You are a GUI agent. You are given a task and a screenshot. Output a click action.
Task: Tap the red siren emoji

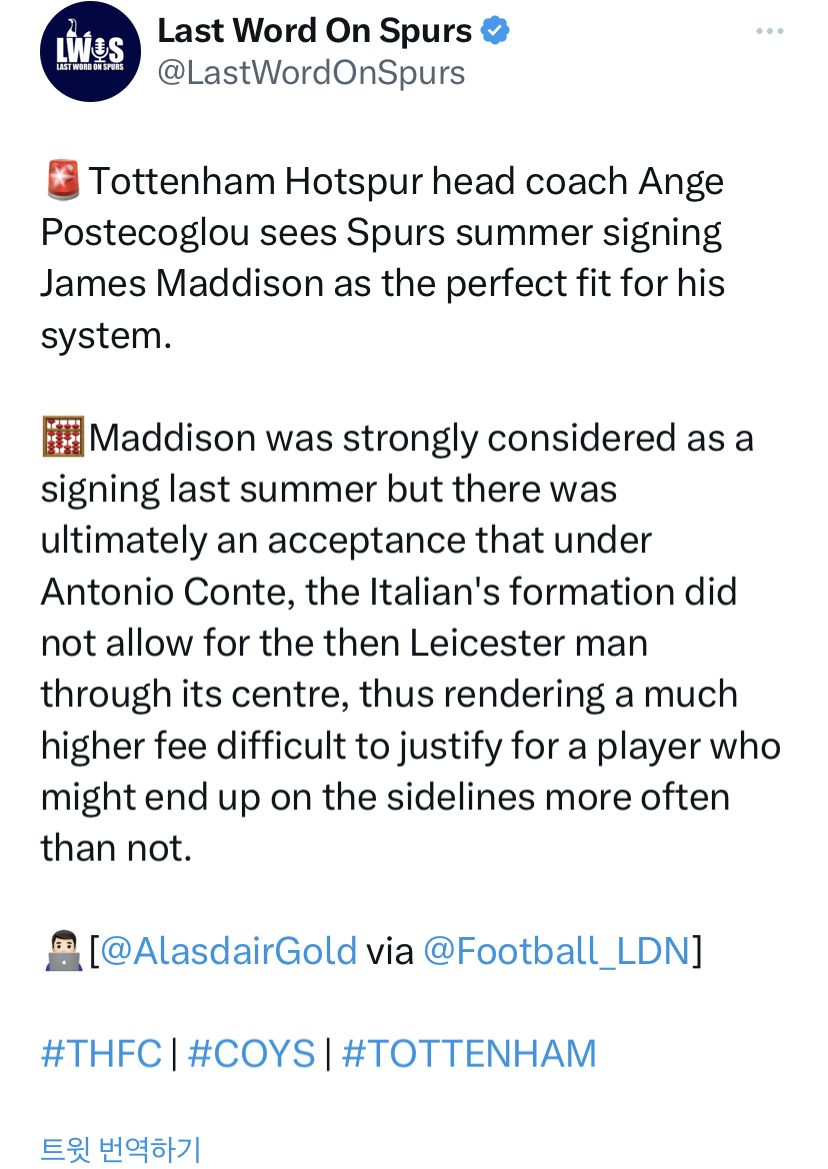tap(63, 180)
